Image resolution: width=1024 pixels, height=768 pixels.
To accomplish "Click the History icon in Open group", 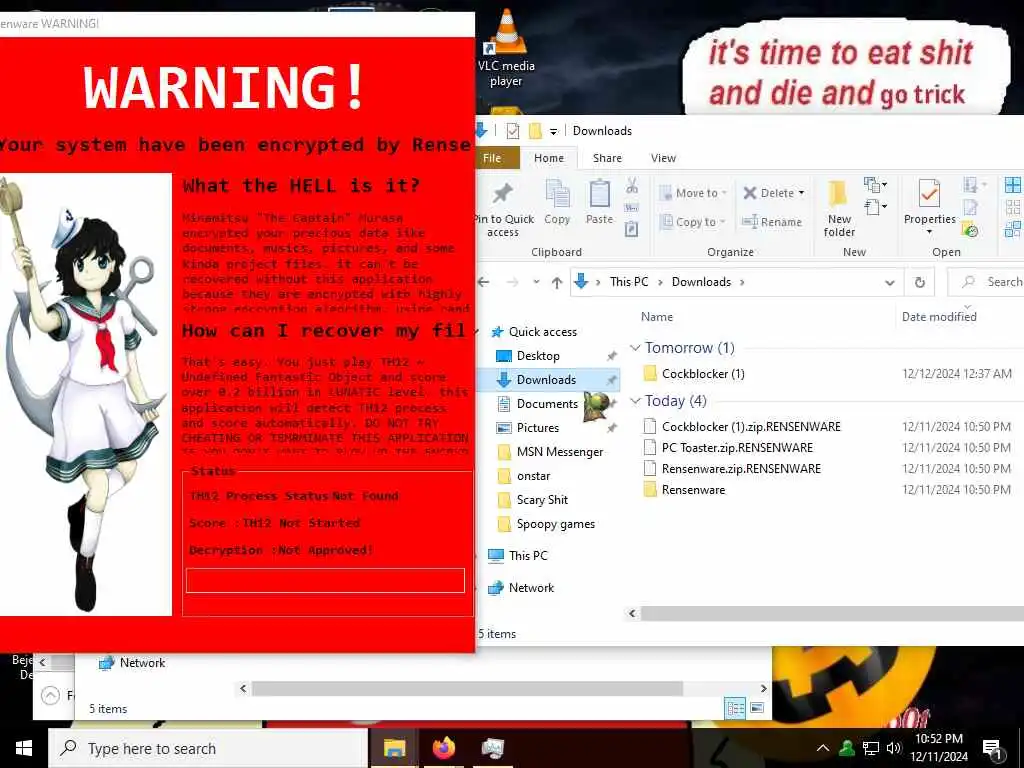I will point(970,229).
